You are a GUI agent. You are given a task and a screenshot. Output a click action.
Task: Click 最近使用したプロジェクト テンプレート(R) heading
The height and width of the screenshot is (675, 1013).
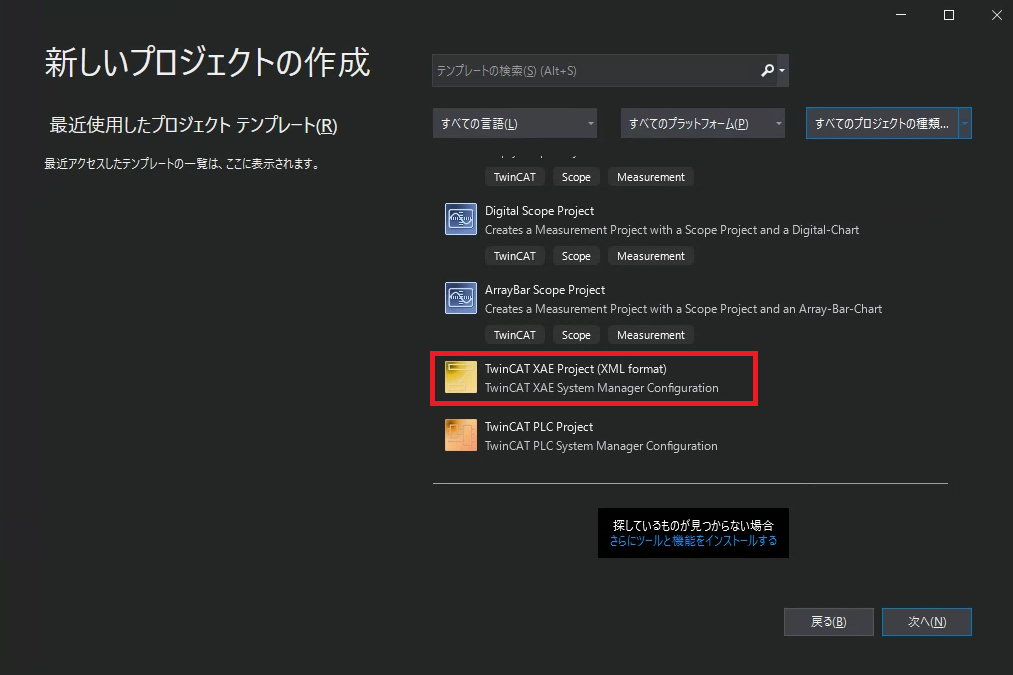tap(193, 125)
